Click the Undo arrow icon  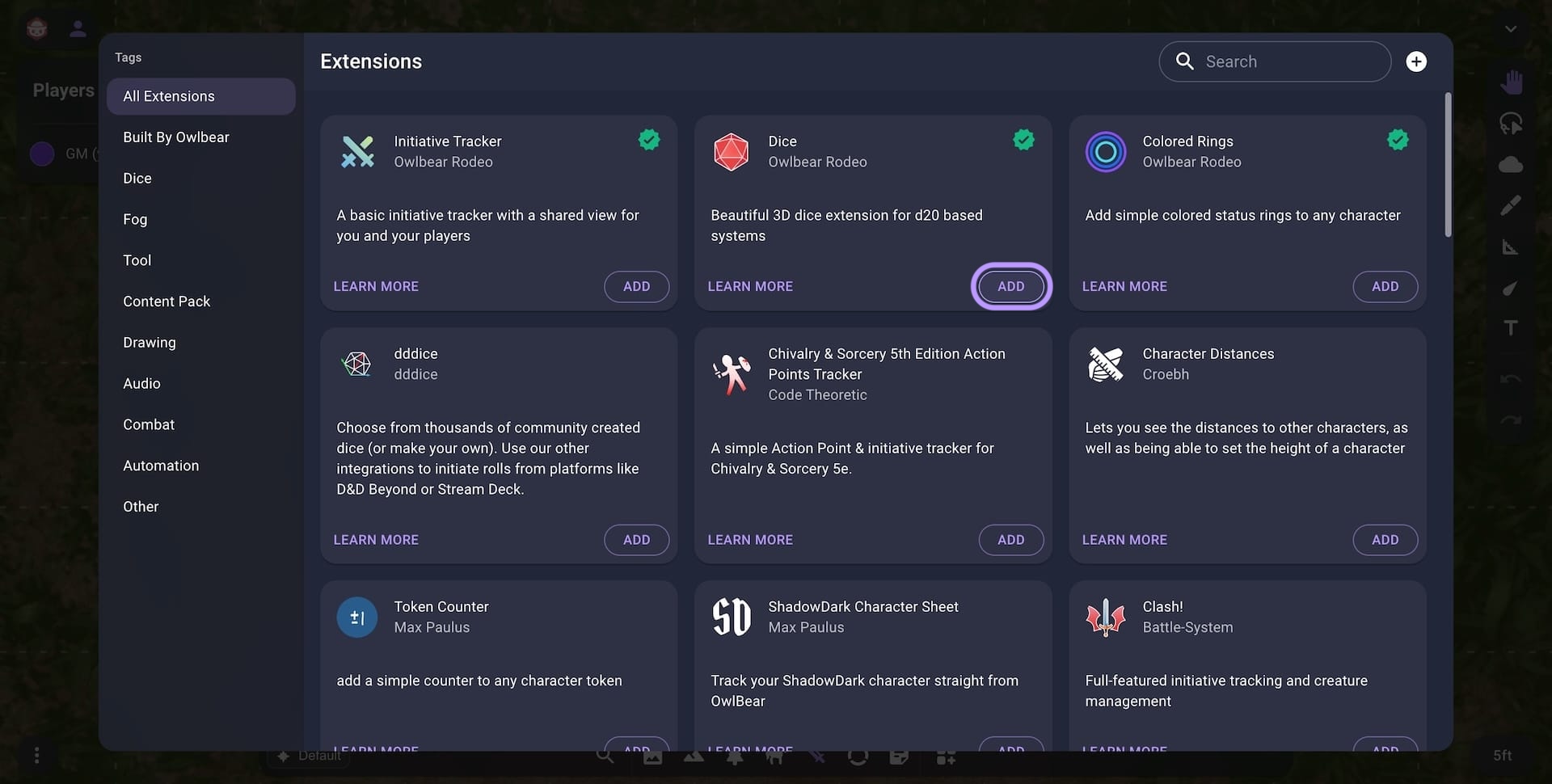coord(1511,378)
